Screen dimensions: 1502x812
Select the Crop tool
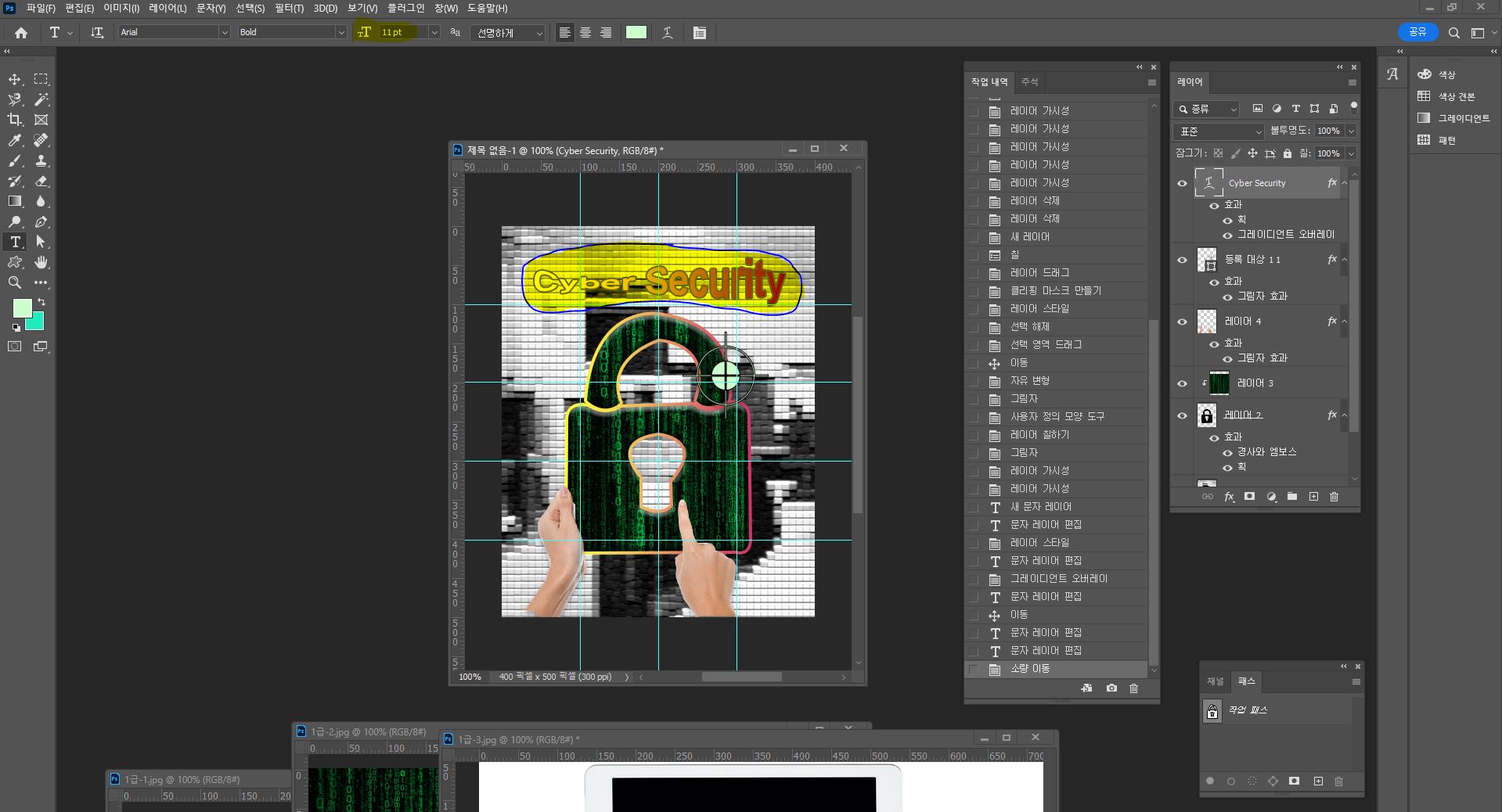15,120
